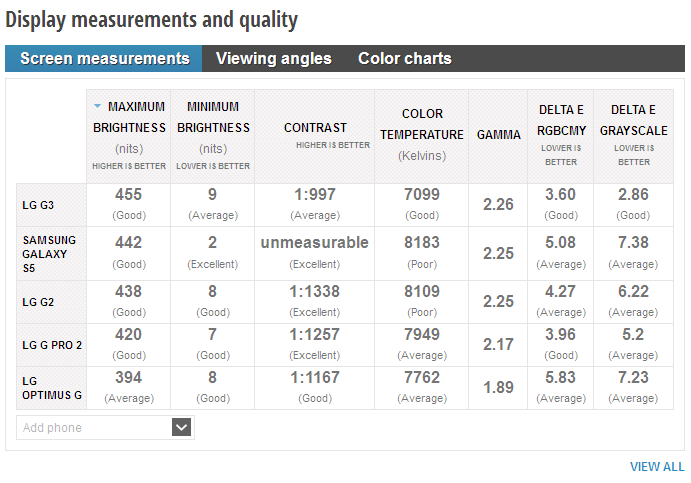The height and width of the screenshot is (483, 691).
Task: Sort by Color Temperature column header
Action: point(422,136)
